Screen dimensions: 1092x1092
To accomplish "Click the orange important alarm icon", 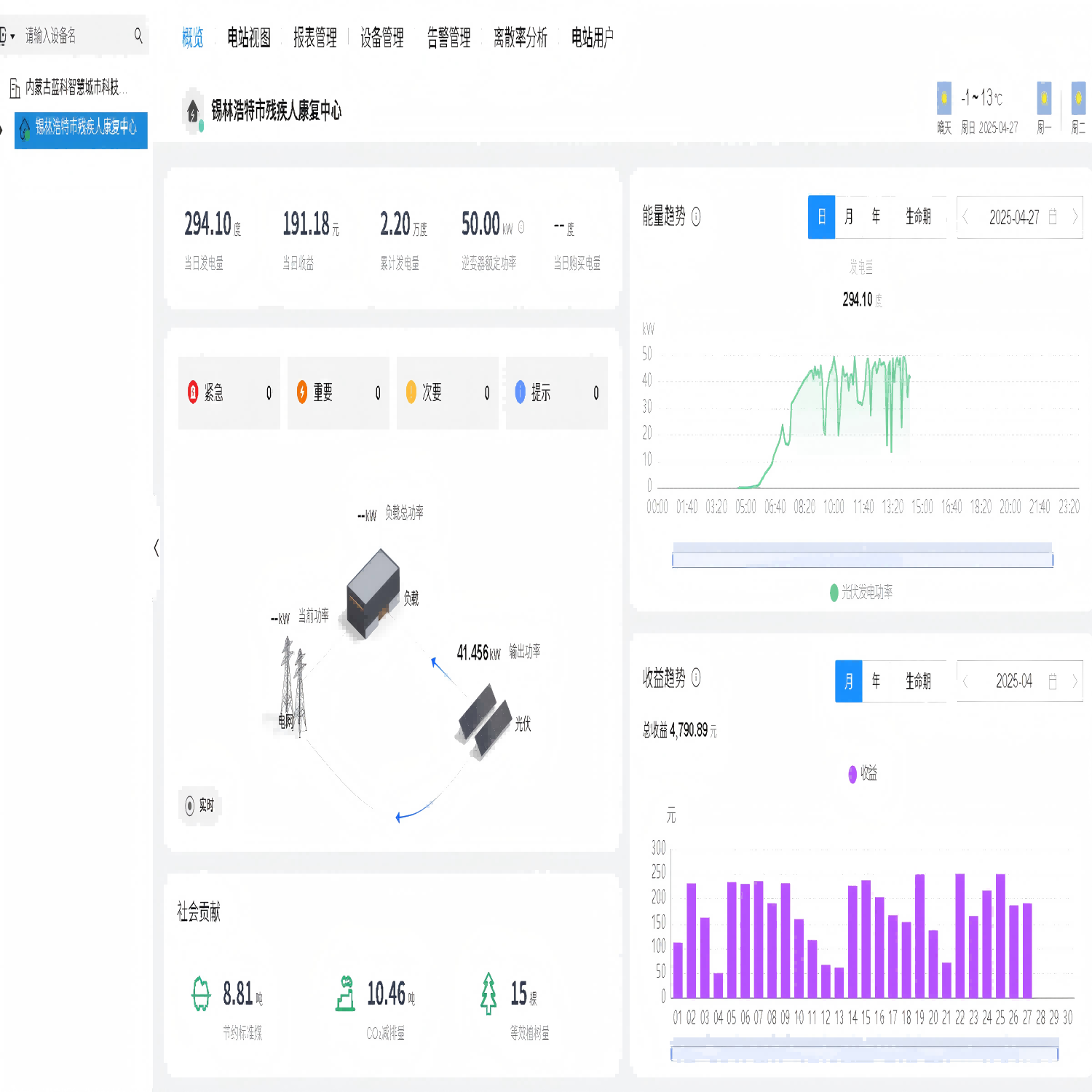I will 302,392.
